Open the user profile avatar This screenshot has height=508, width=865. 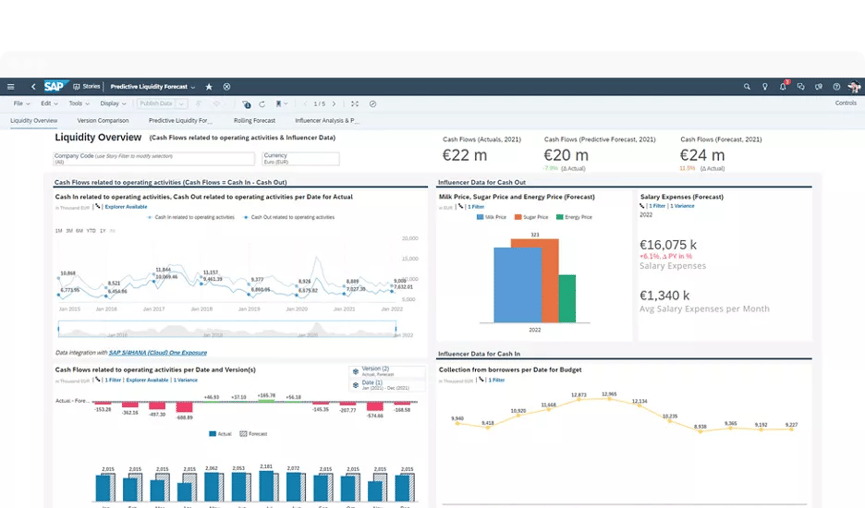point(854,87)
